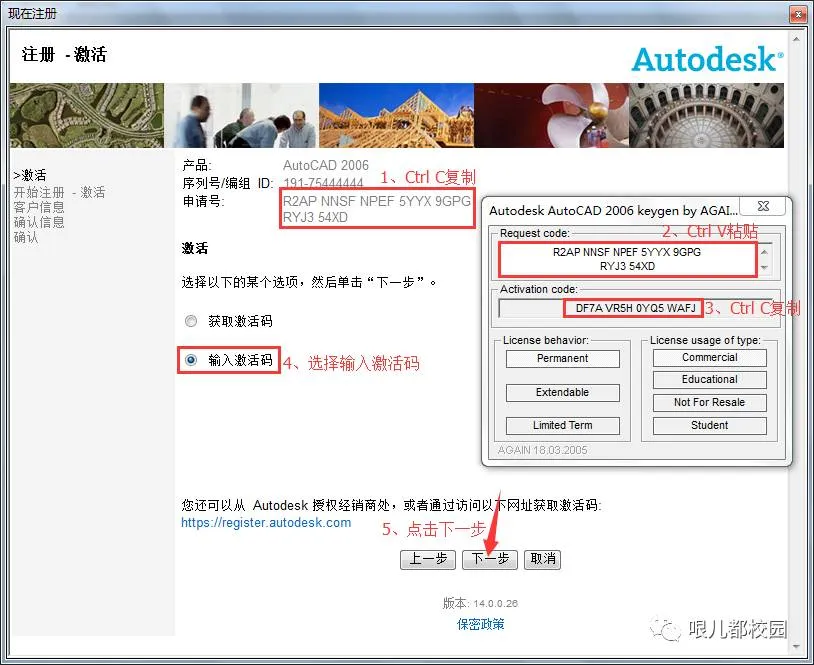Click the AGAIN 18.03.2005 label in keygen

pyautogui.click(x=542, y=450)
